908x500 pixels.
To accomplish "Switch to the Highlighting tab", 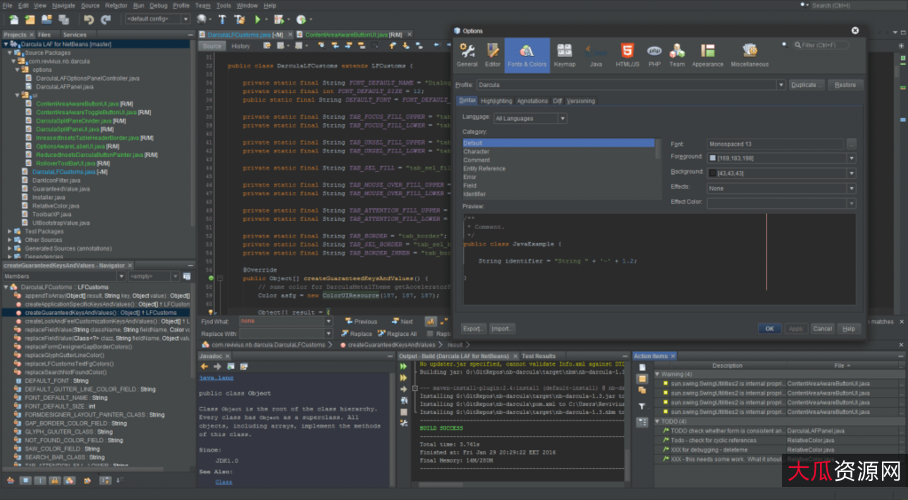I will tap(496, 101).
